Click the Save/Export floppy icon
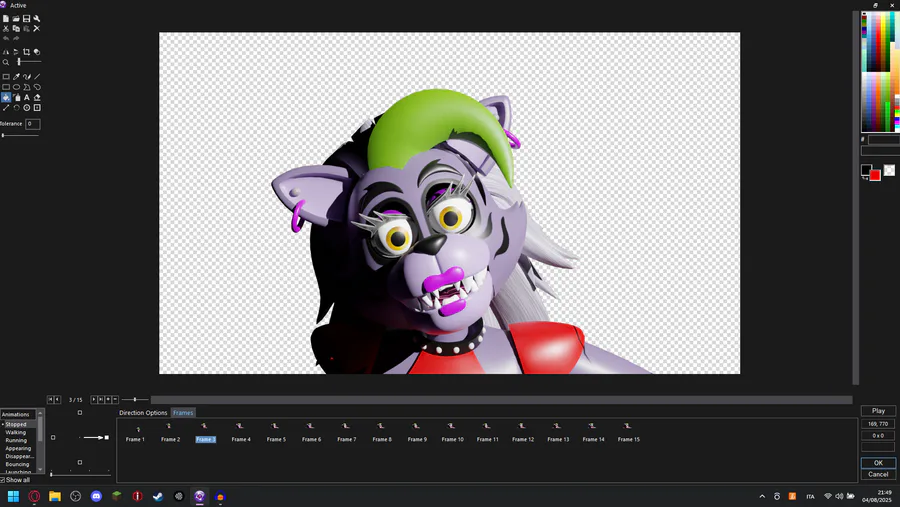This screenshot has height=507, width=900. click(x=26, y=19)
